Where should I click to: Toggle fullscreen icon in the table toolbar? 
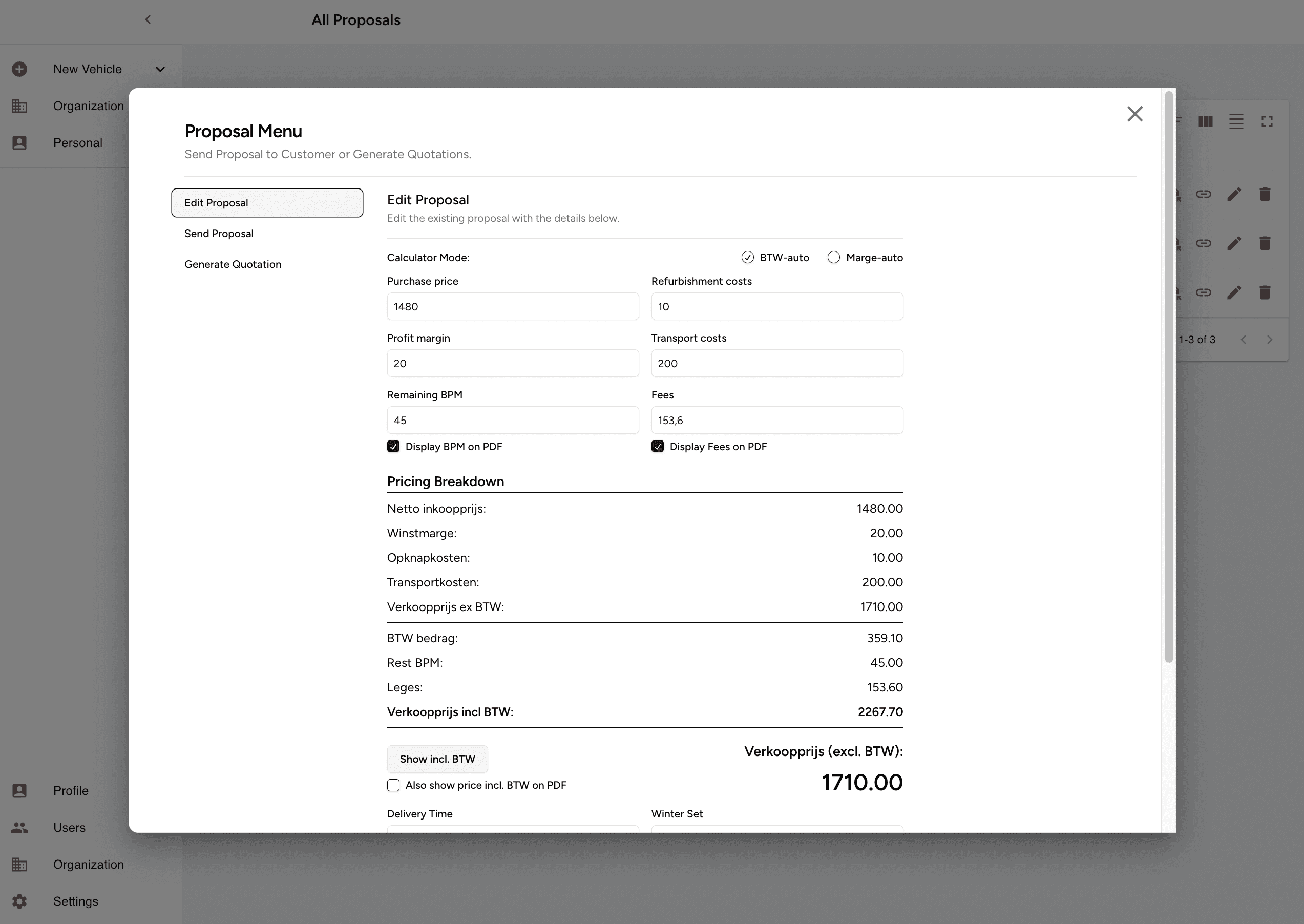point(1267,121)
